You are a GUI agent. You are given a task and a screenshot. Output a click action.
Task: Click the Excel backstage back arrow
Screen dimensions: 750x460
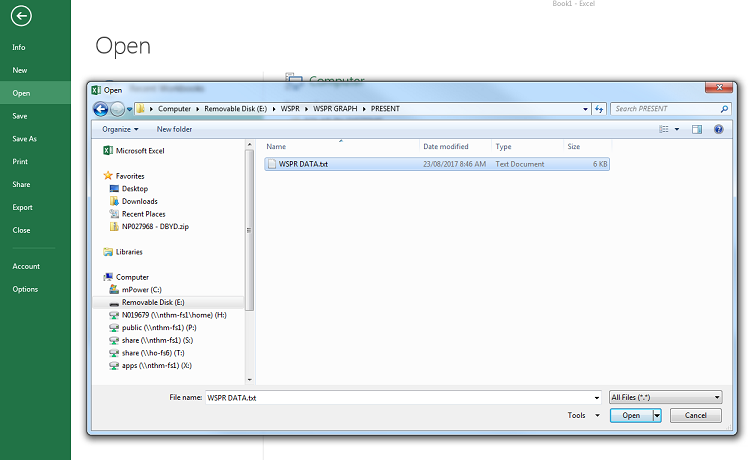(22, 16)
